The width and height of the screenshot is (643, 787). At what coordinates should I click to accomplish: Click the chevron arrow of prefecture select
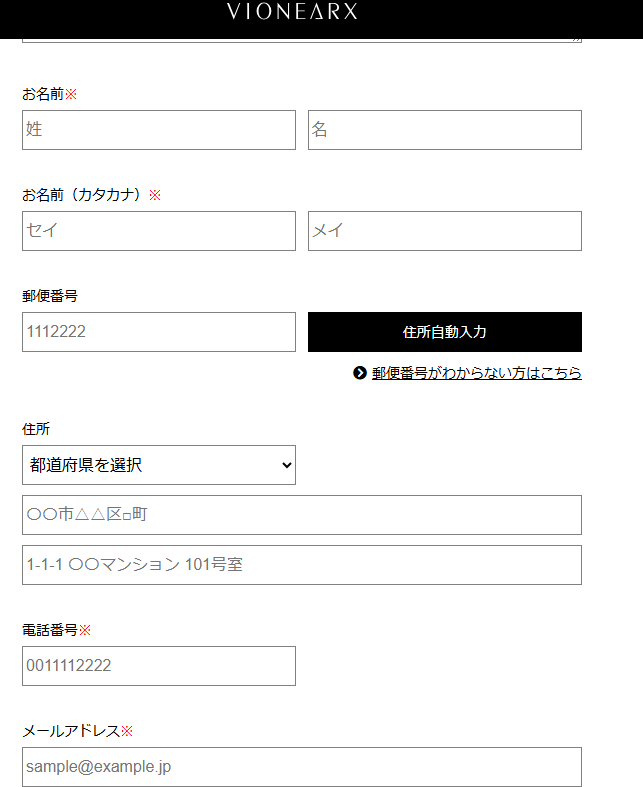click(287, 465)
